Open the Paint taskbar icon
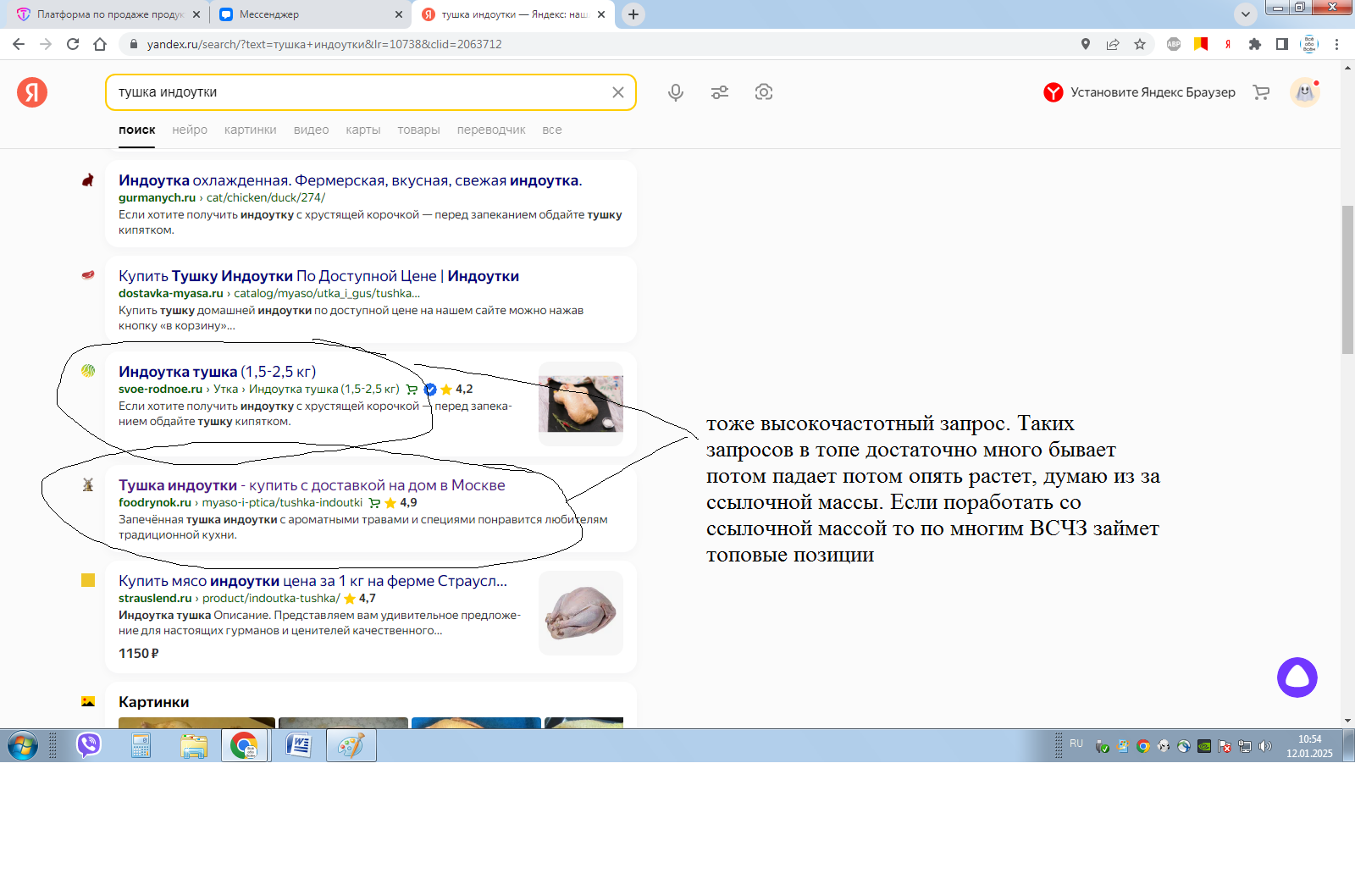This screenshot has height=896, width=1355. (351, 746)
